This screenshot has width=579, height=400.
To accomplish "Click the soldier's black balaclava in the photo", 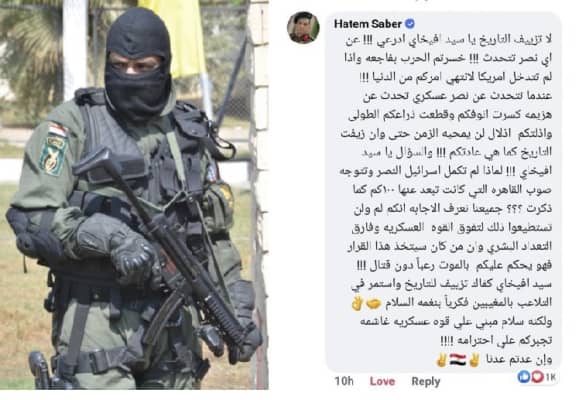I will point(138,61).
